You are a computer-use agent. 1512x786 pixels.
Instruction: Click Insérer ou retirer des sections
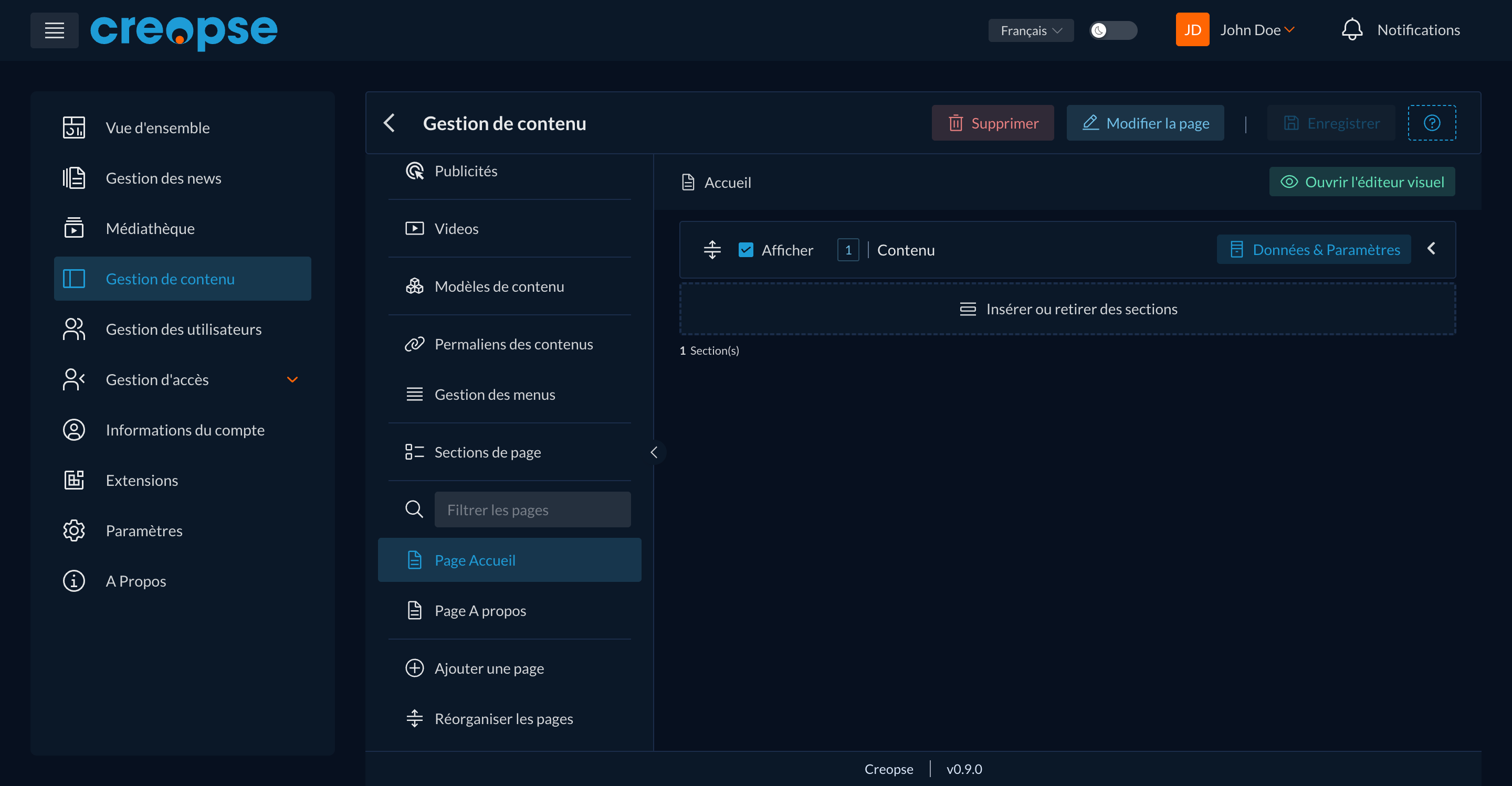(1068, 309)
